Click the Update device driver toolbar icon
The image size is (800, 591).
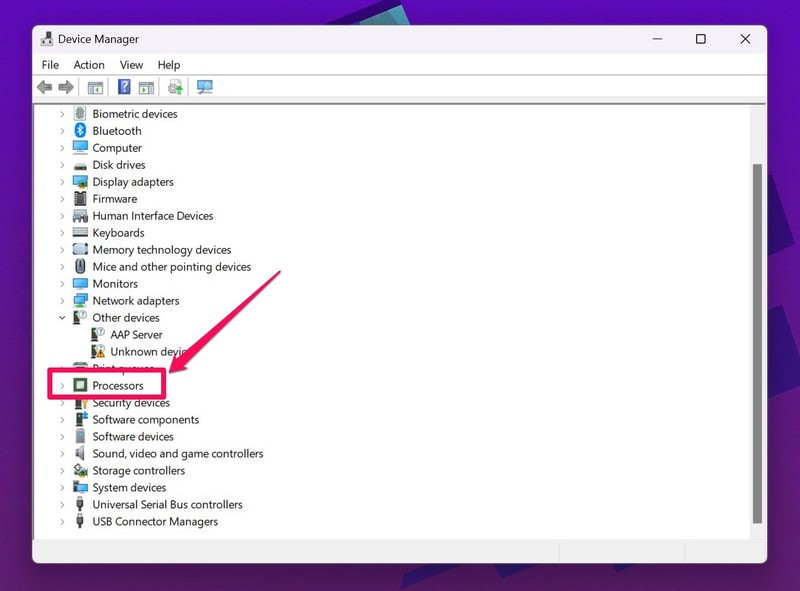click(x=175, y=88)
